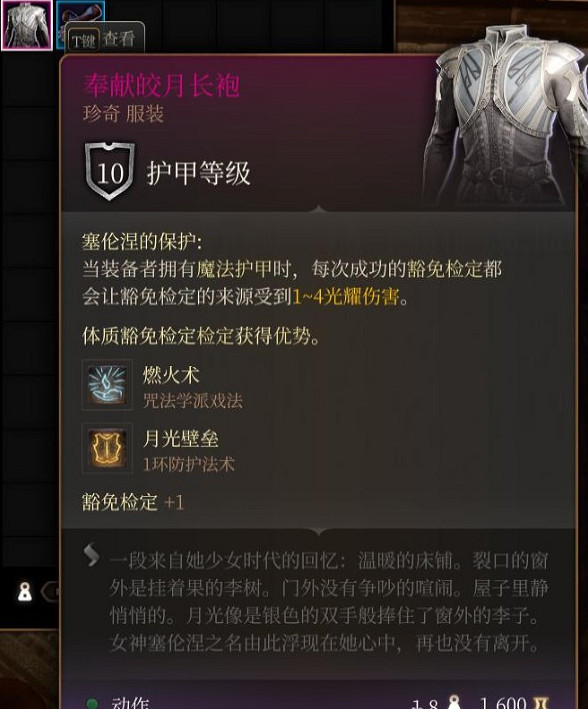Select the white robe inventory slot
This screenshot has width=588, height=709.
tap(27, 25)
